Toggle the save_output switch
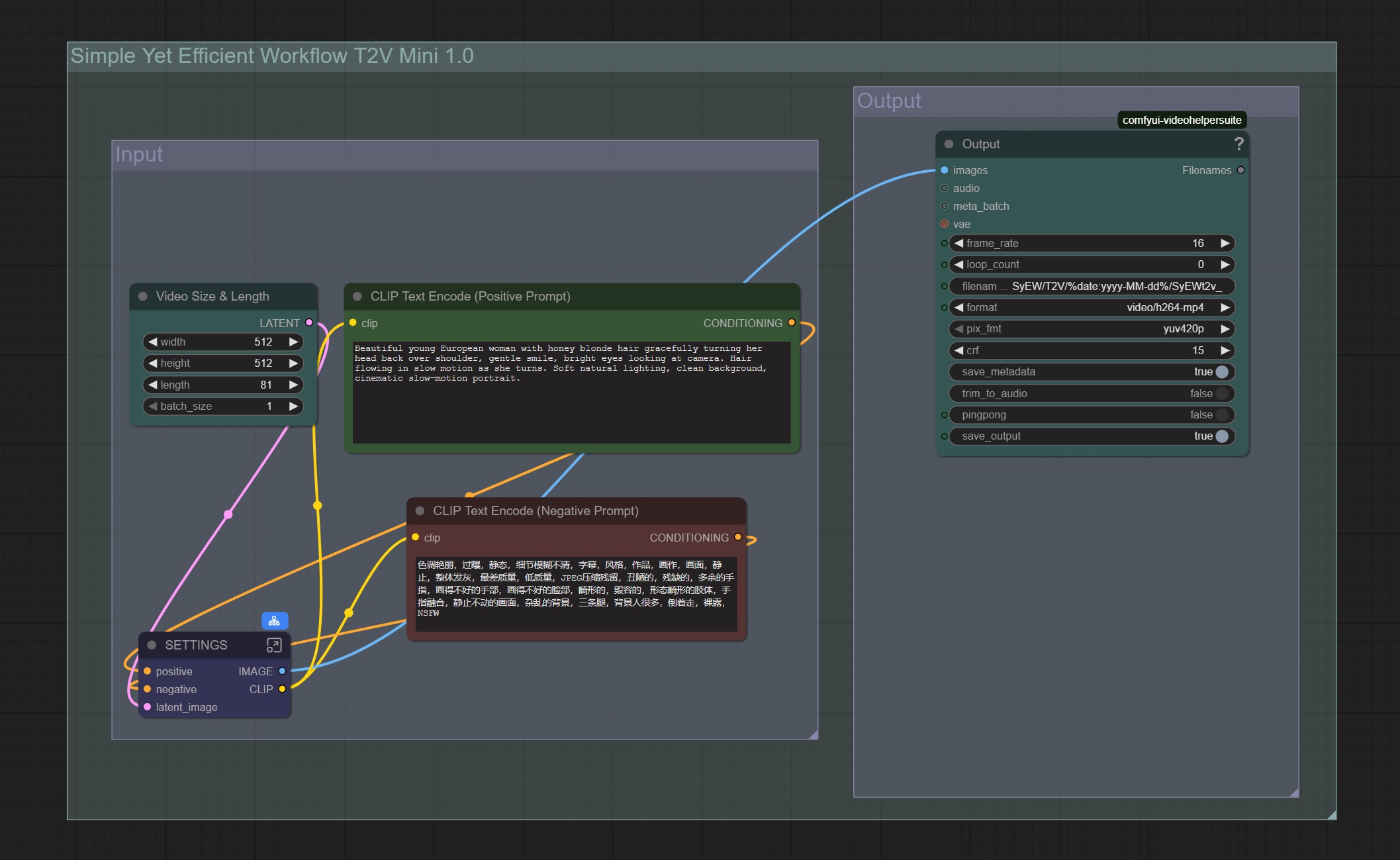Screen dimensions: 1400x860 1221,436
